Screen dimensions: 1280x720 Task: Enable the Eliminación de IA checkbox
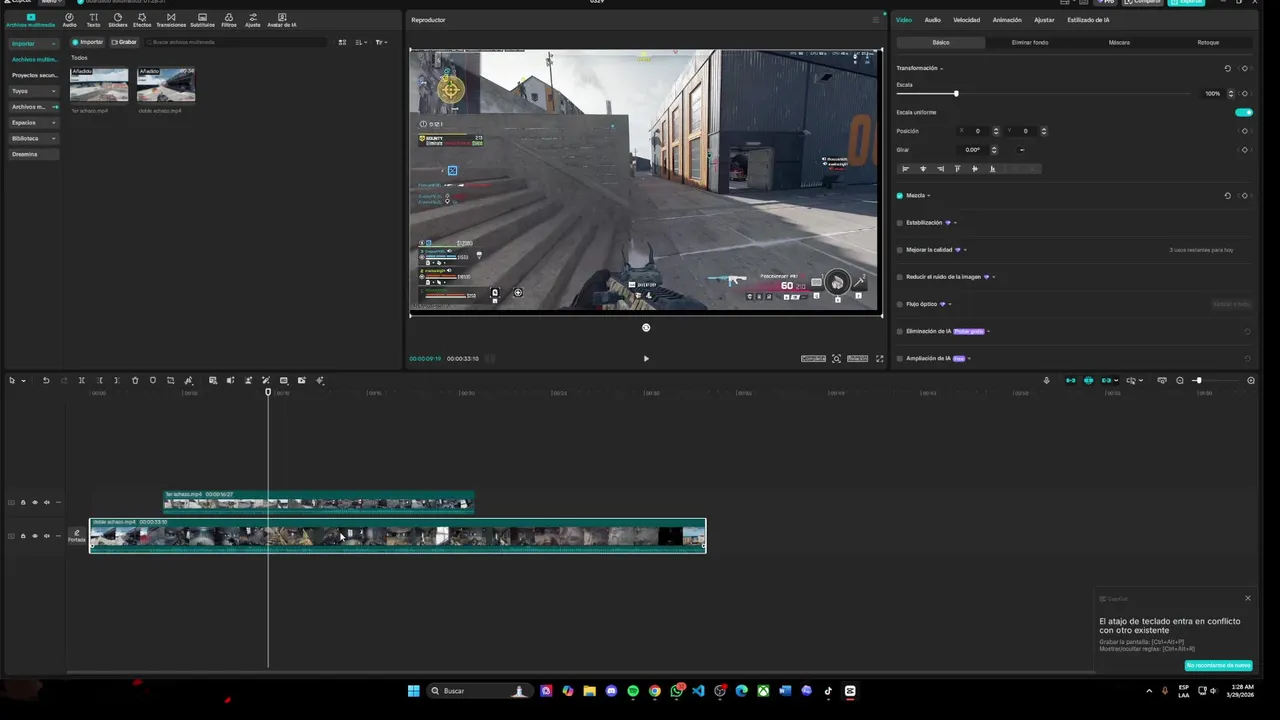[900, 331]
